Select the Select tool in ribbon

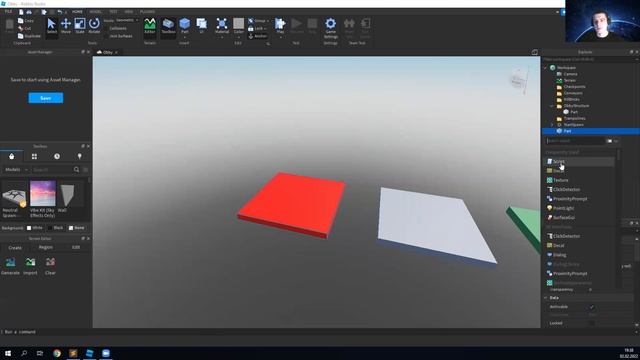point(52,27)
